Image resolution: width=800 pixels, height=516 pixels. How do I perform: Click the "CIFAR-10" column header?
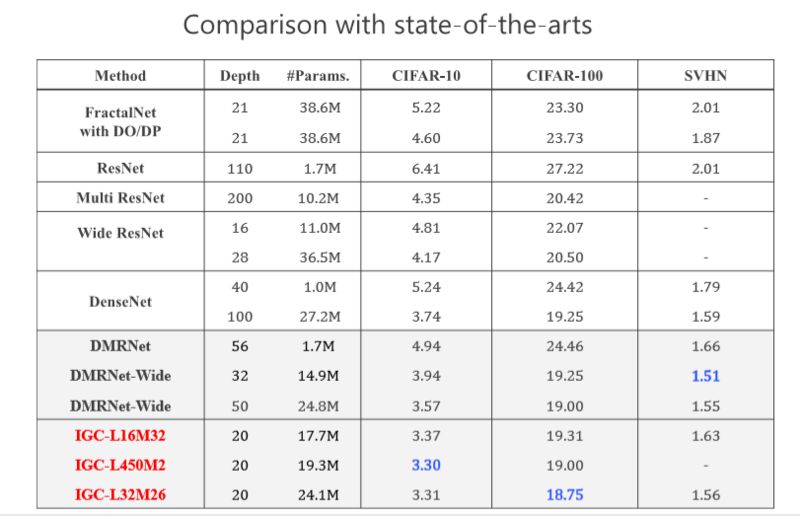point(427,76)
